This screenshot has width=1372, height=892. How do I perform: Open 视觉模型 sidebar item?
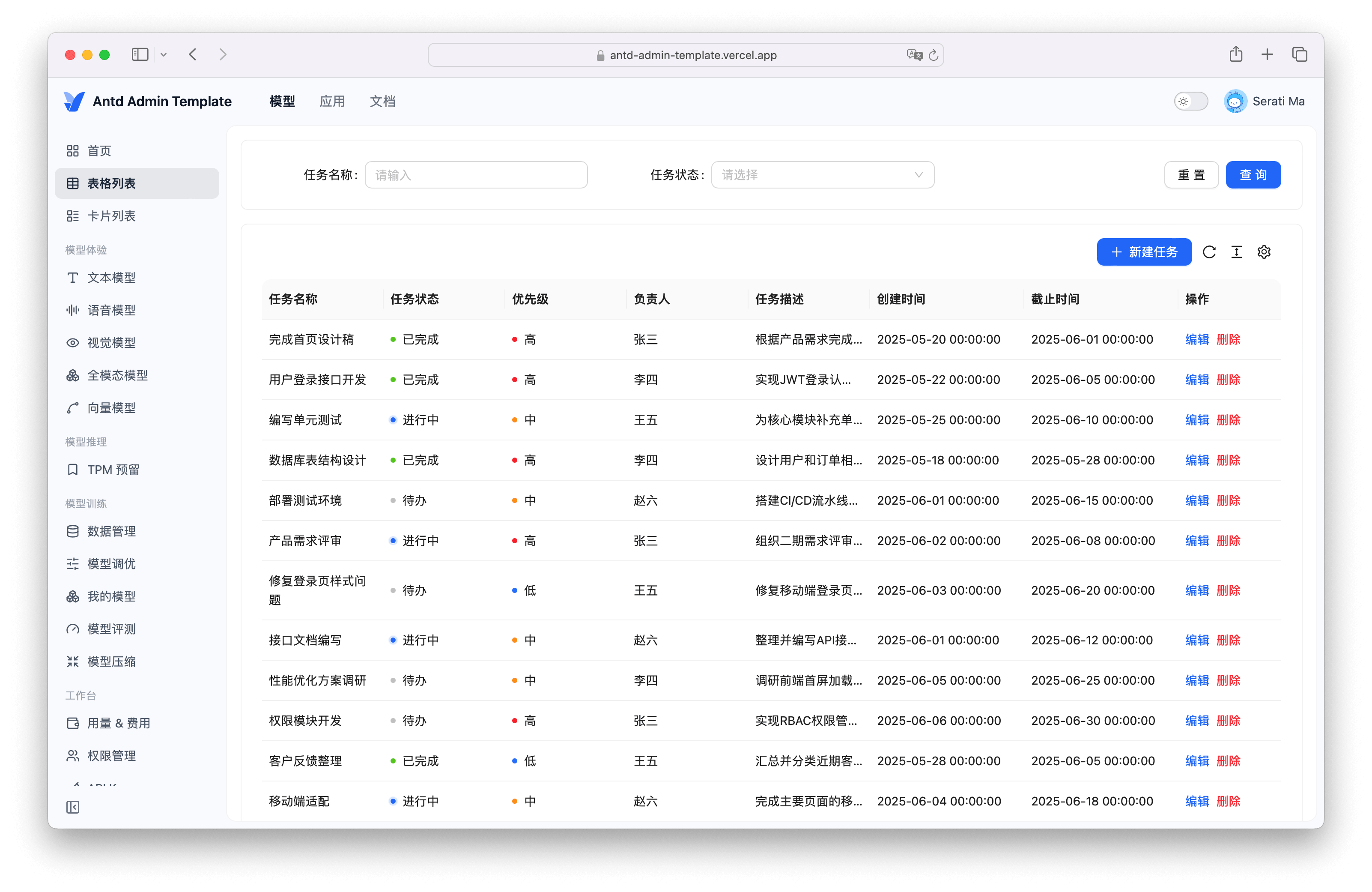tap(137, 342)
